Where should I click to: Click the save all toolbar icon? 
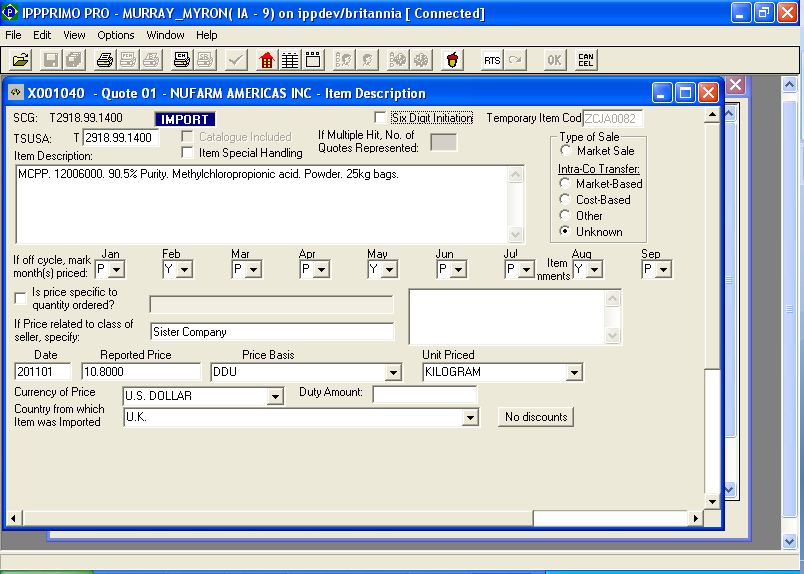pyautogui.click(x=74, y=60)
